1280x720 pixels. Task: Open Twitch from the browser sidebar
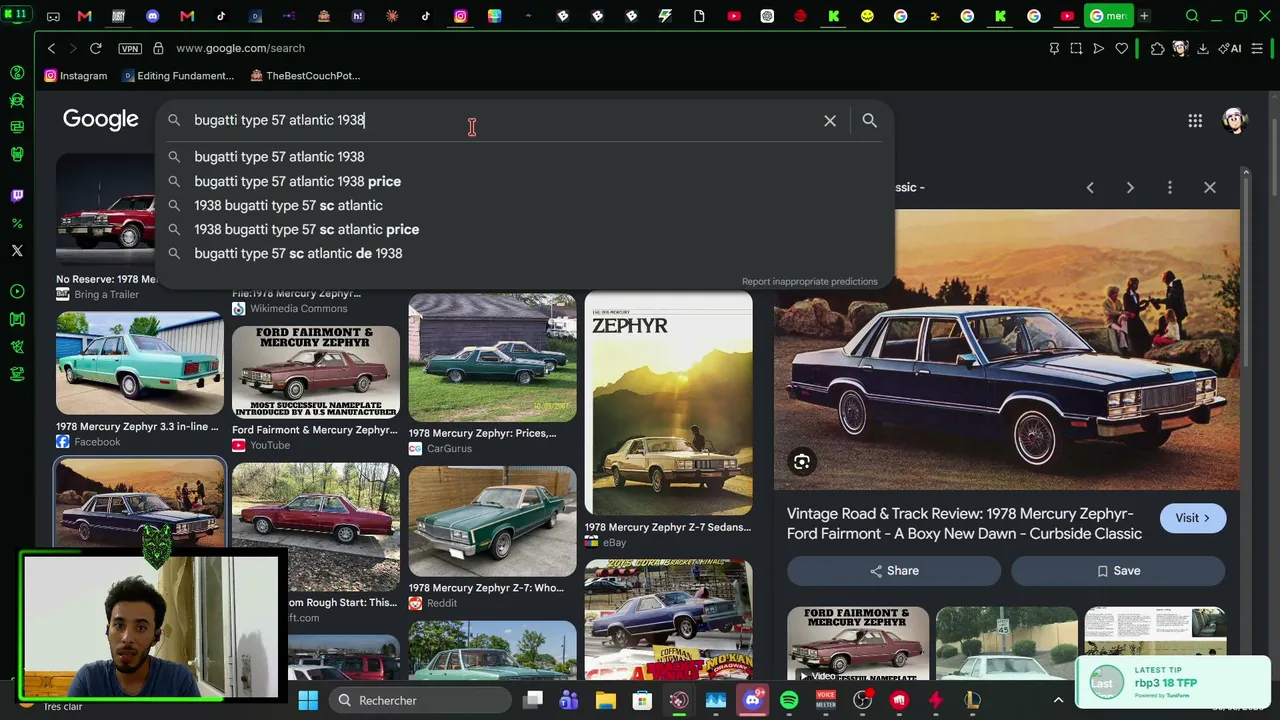[x=17, y=196]
